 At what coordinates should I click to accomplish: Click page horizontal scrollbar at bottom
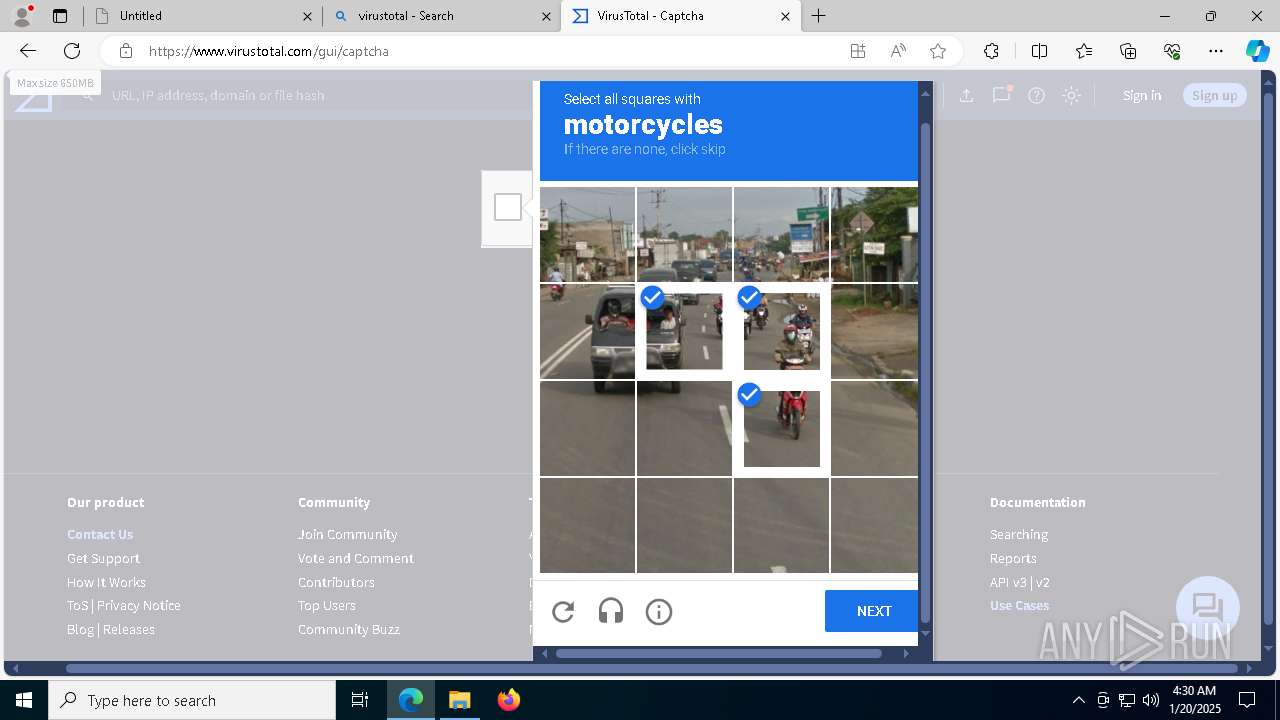click(x=652, y=668)
